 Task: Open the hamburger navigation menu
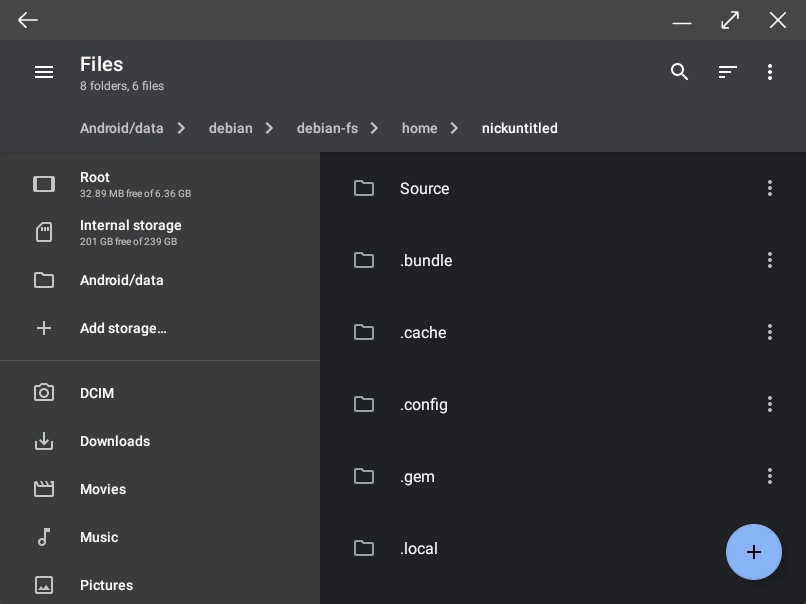pyautogui.click(x=44, y=72)
